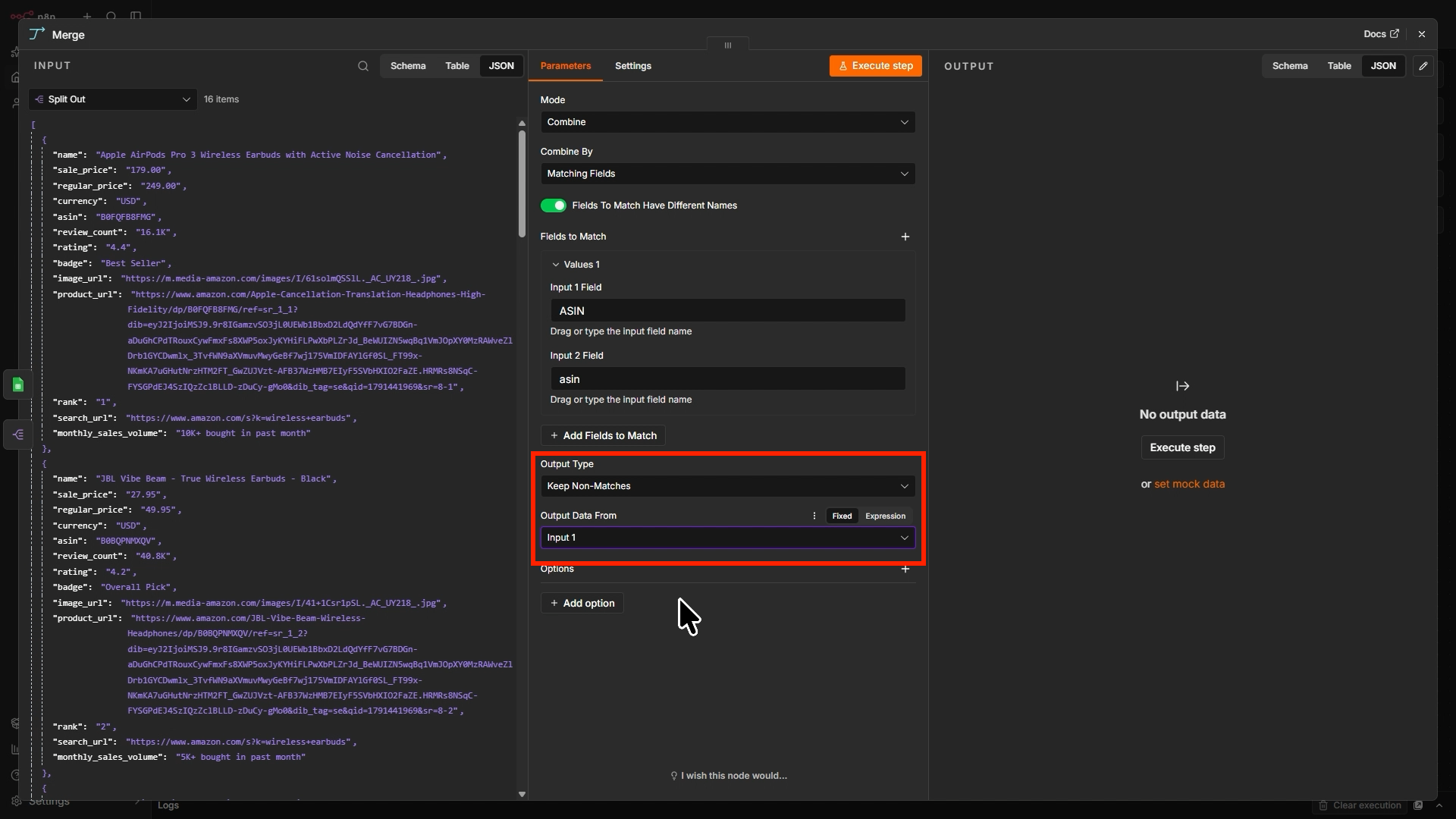Select Fixed mode for Output Data From

842,516
